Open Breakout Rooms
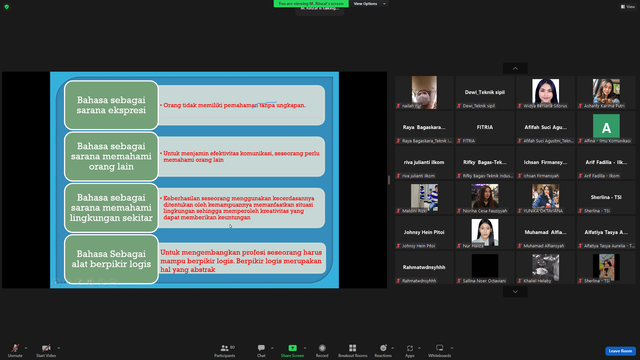640x360 pixels. [353, 350]
